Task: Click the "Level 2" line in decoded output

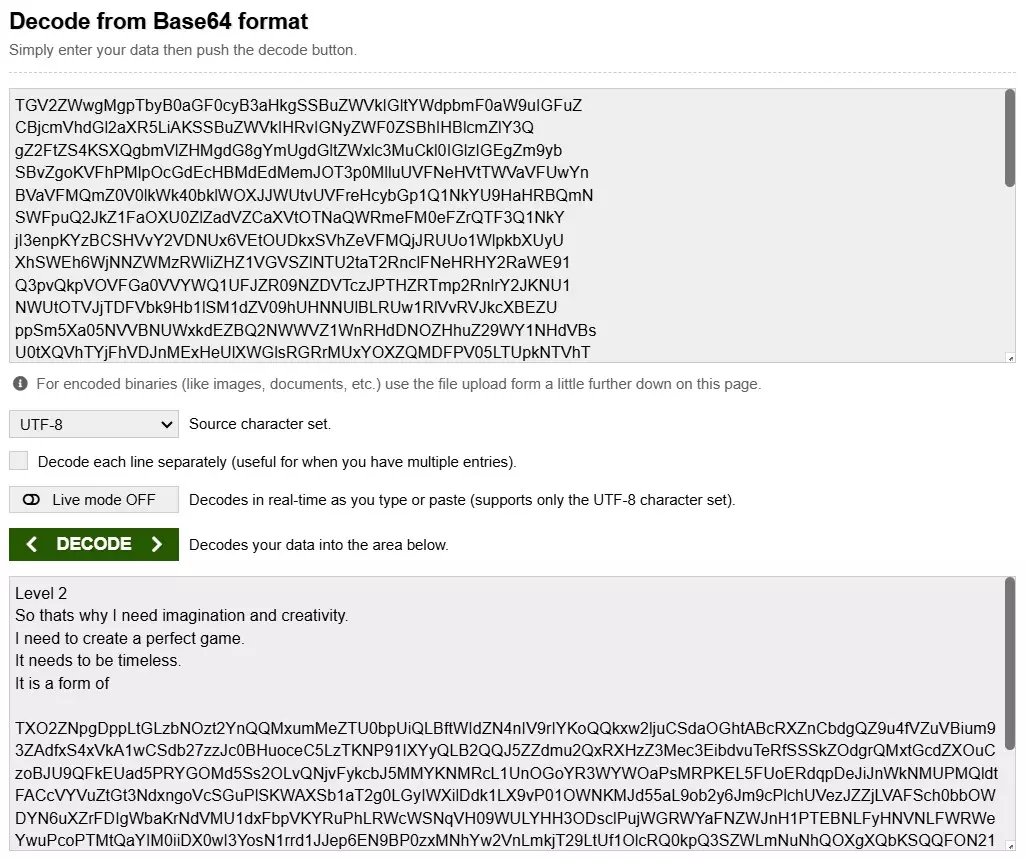Action: tap(41, 594)
